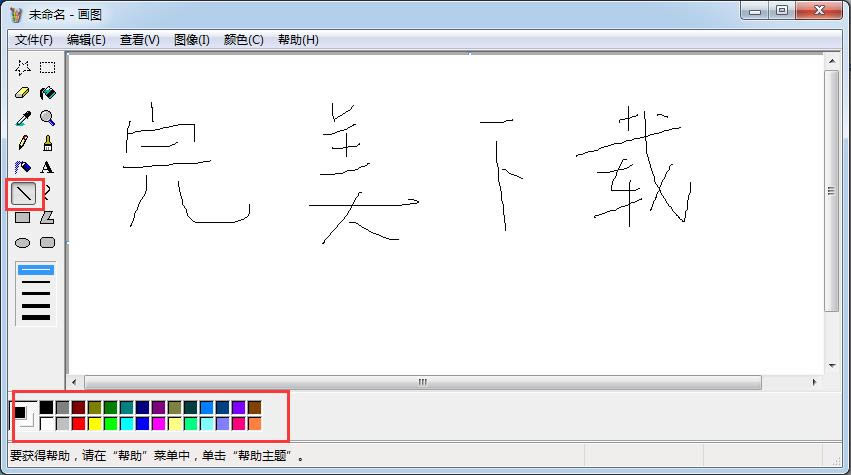Choose the Polygon shape tool
851x475 pixels.
pos(48,218)
